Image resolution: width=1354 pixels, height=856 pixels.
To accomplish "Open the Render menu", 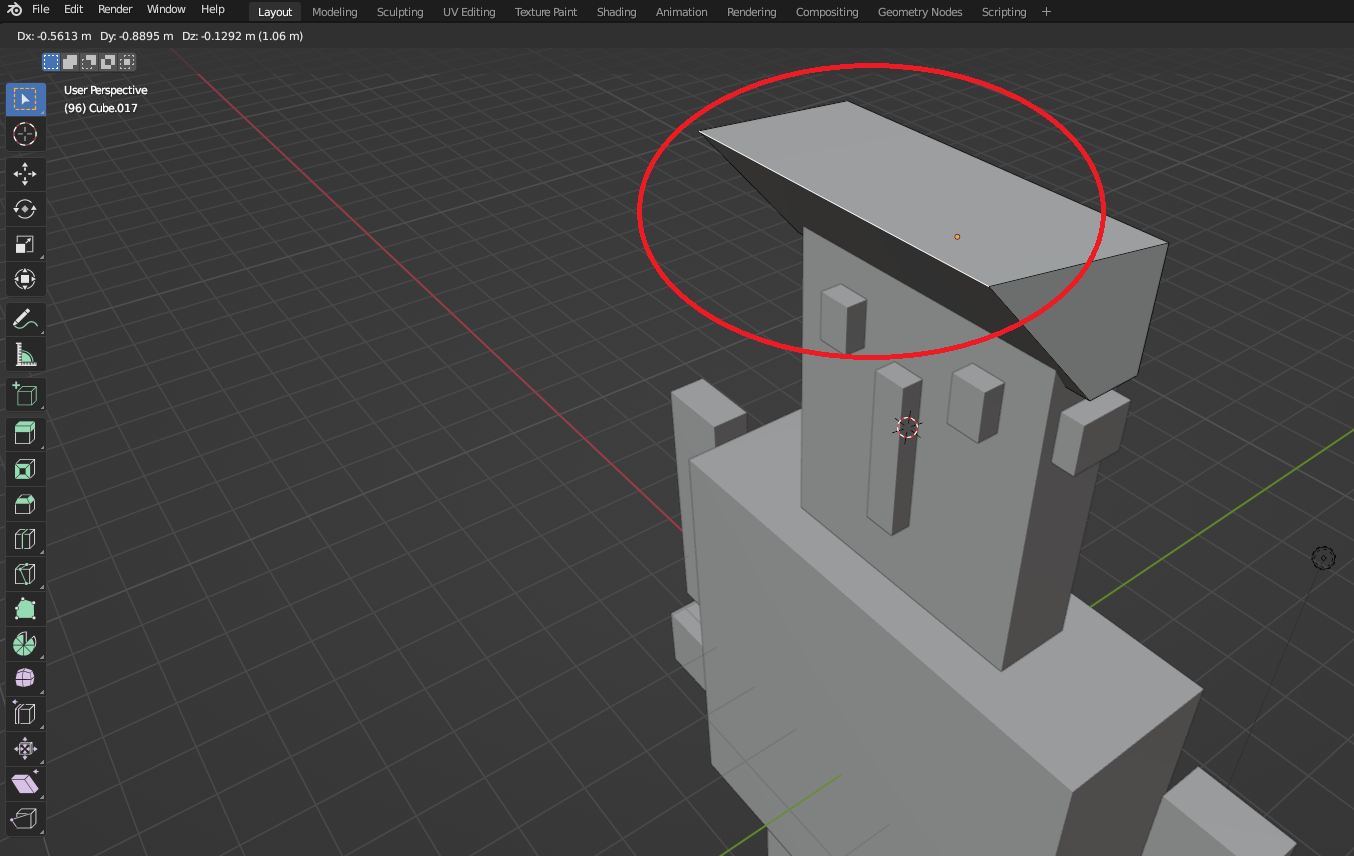I will point(115,10).
